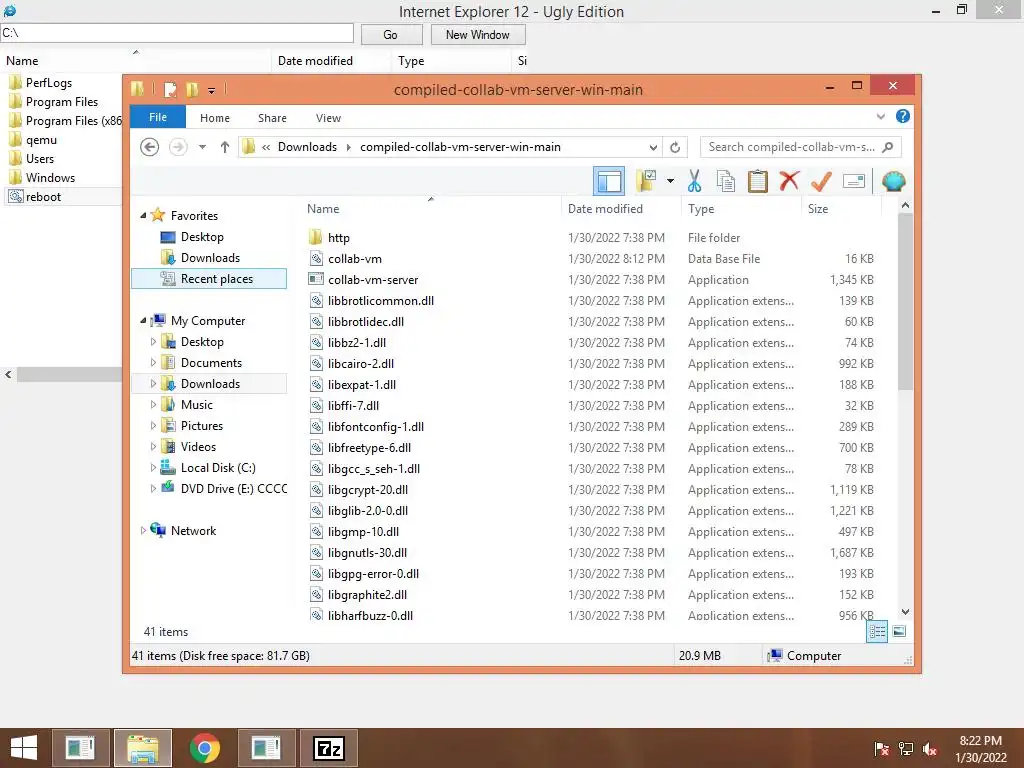Open the View ribbon tab
This screenshot has height=768, width=1024.
point(328,118)
